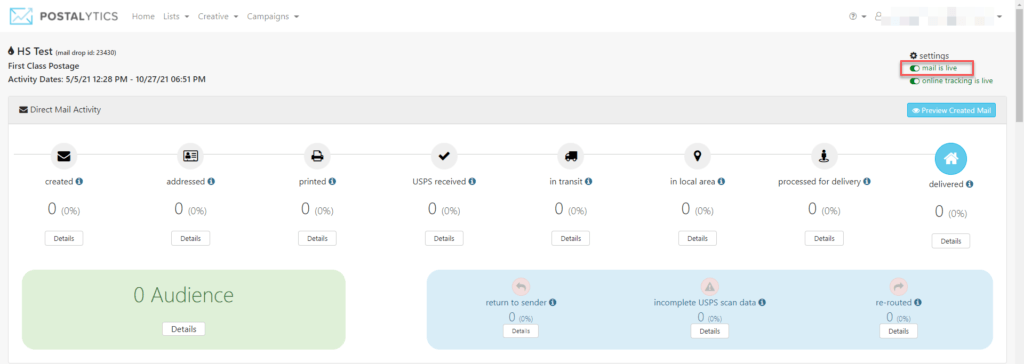The image size is (1024, 364).
Task: Click the in local area pin icon
Action: pyautogui.click(x=697, y=156)
